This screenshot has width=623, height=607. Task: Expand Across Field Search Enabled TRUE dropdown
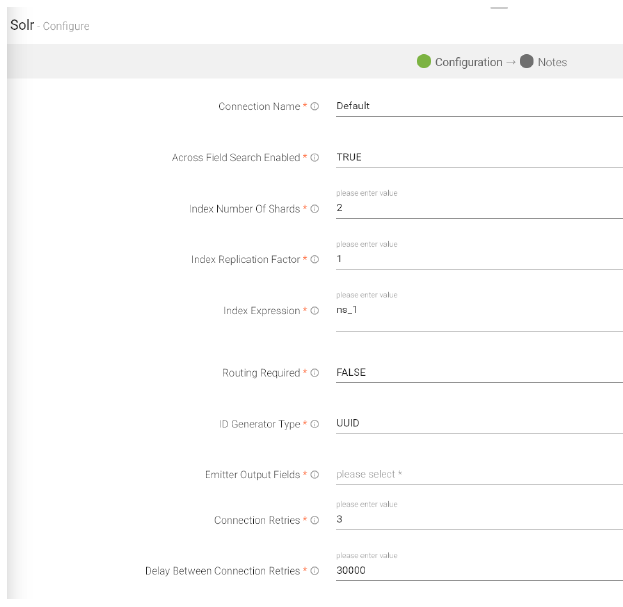tap(478, 157)
